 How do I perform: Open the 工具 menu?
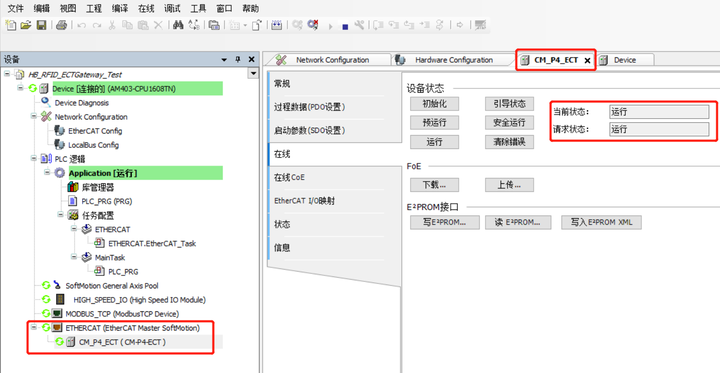(x=198, y=8)
